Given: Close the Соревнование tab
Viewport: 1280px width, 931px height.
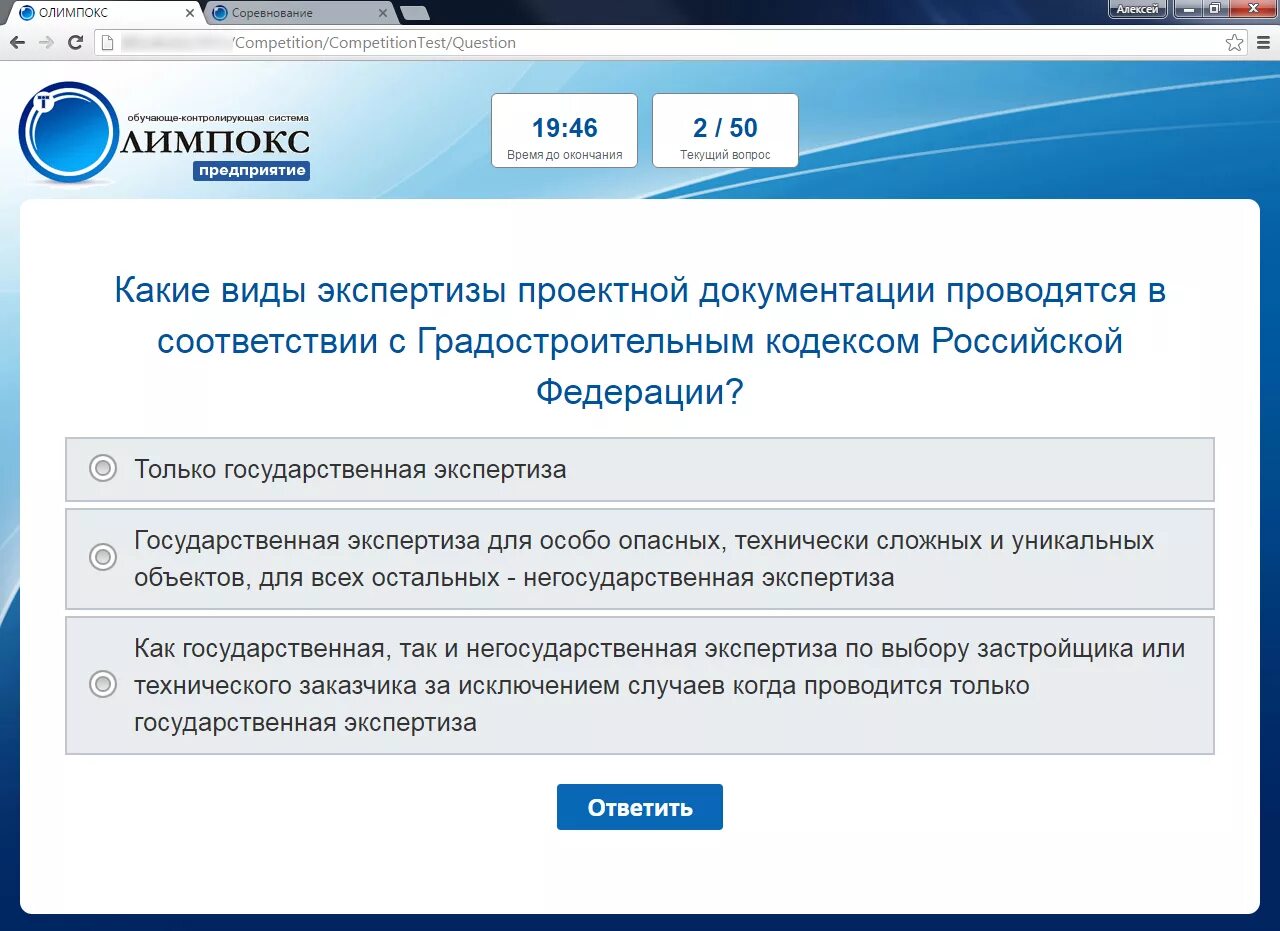Looking at the screenshot, I should click(x=382, y=13).
